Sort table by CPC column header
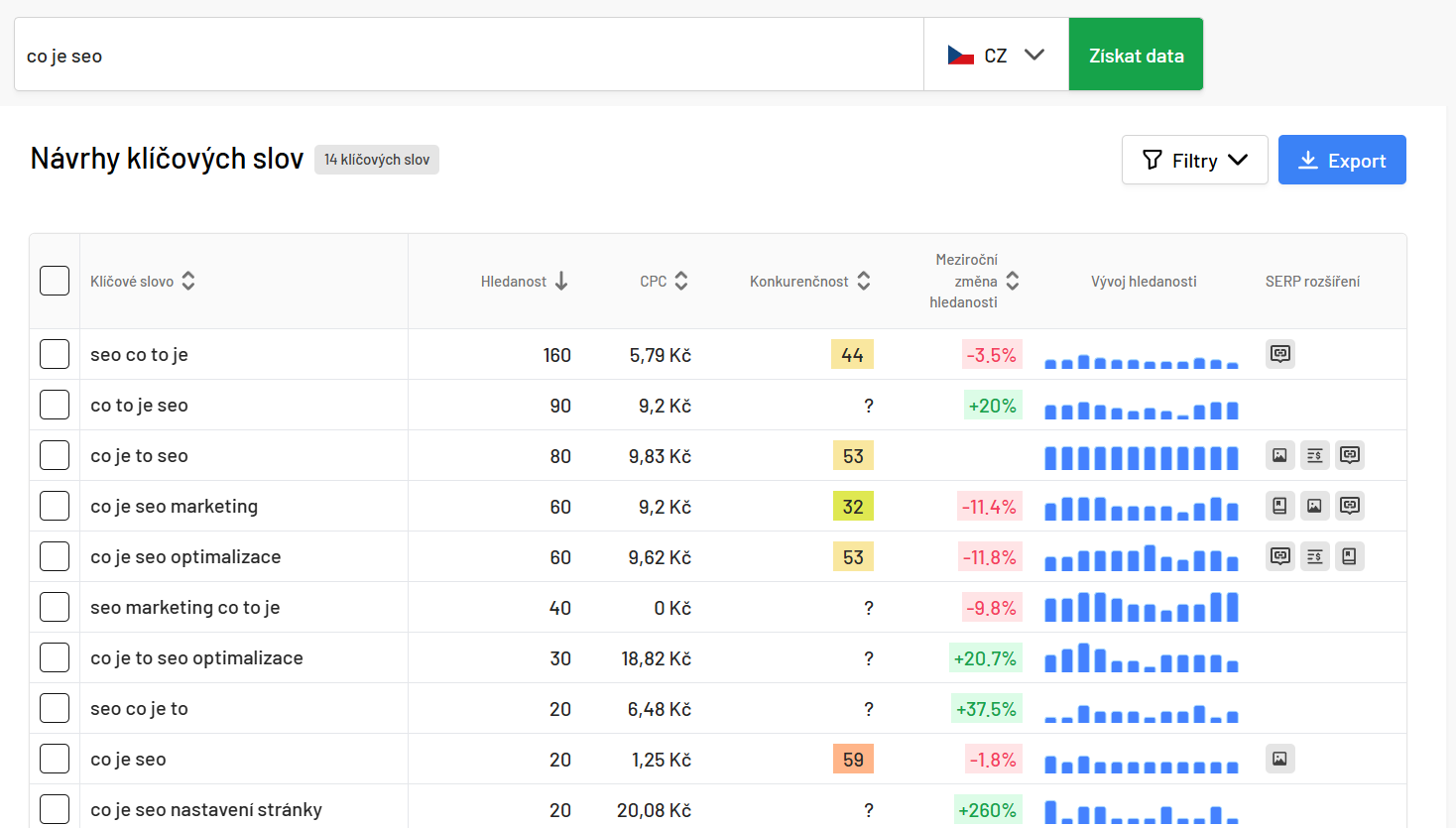 (663, 282)
